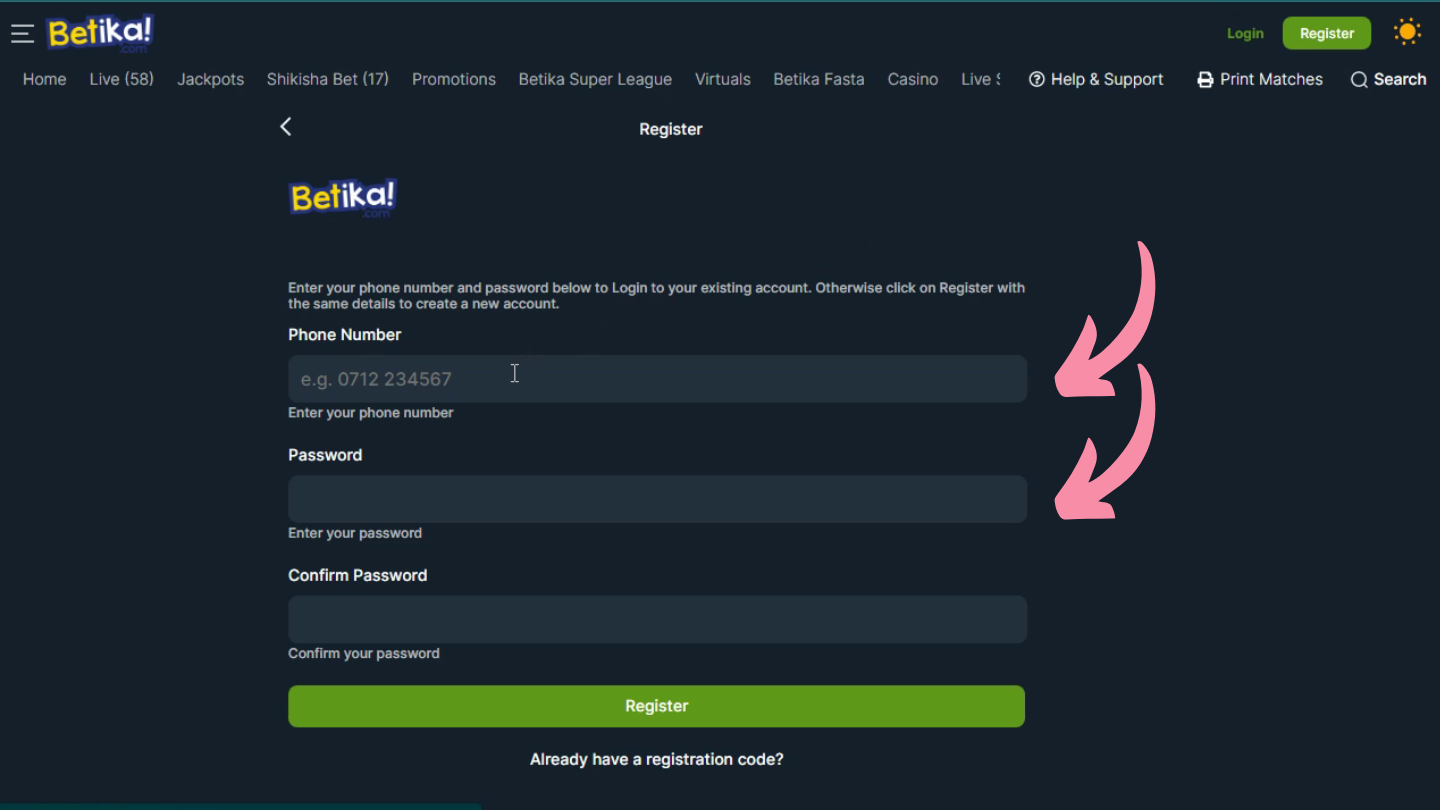
Task: Open Shikisha Bet (17)
Action: tap(327, 79)
